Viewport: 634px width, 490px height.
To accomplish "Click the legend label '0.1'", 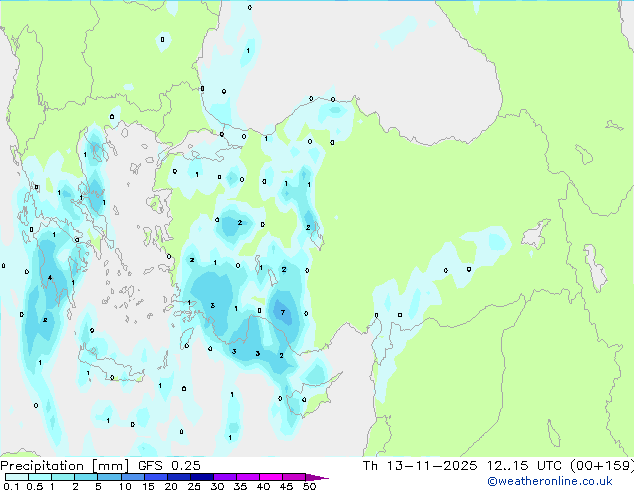I will [11, 486].
